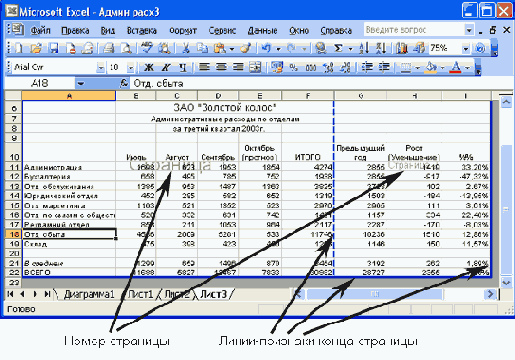The width and height of the screenshot is (515, 360).
Task: Click the 'Введите вопрос' help input box
Action: point(414,30)
